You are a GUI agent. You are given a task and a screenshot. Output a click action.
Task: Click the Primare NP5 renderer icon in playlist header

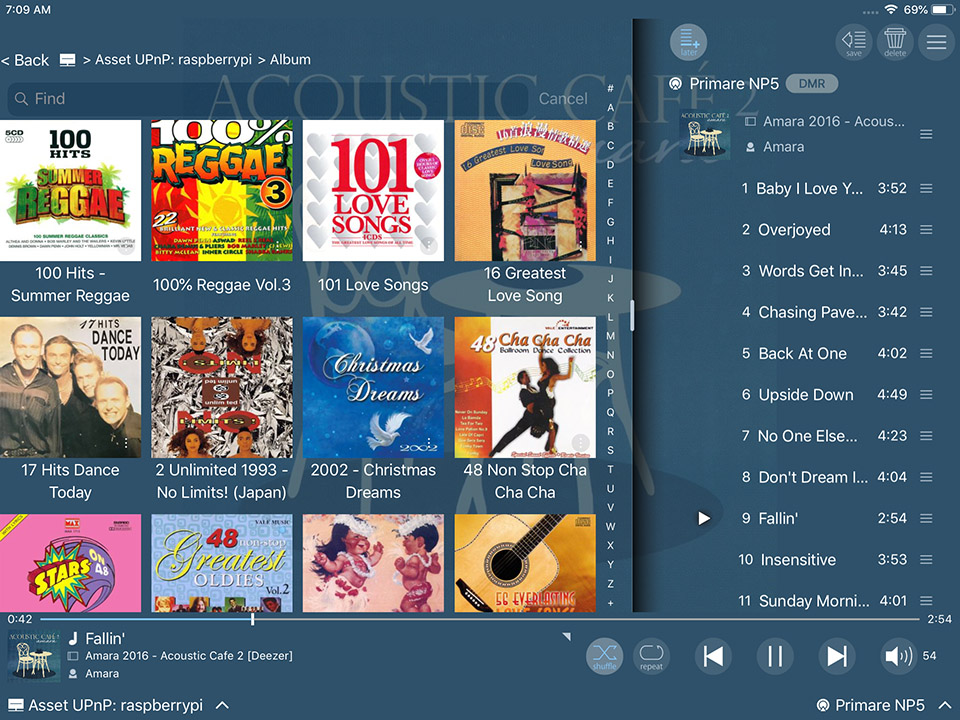tap(675, 84)
